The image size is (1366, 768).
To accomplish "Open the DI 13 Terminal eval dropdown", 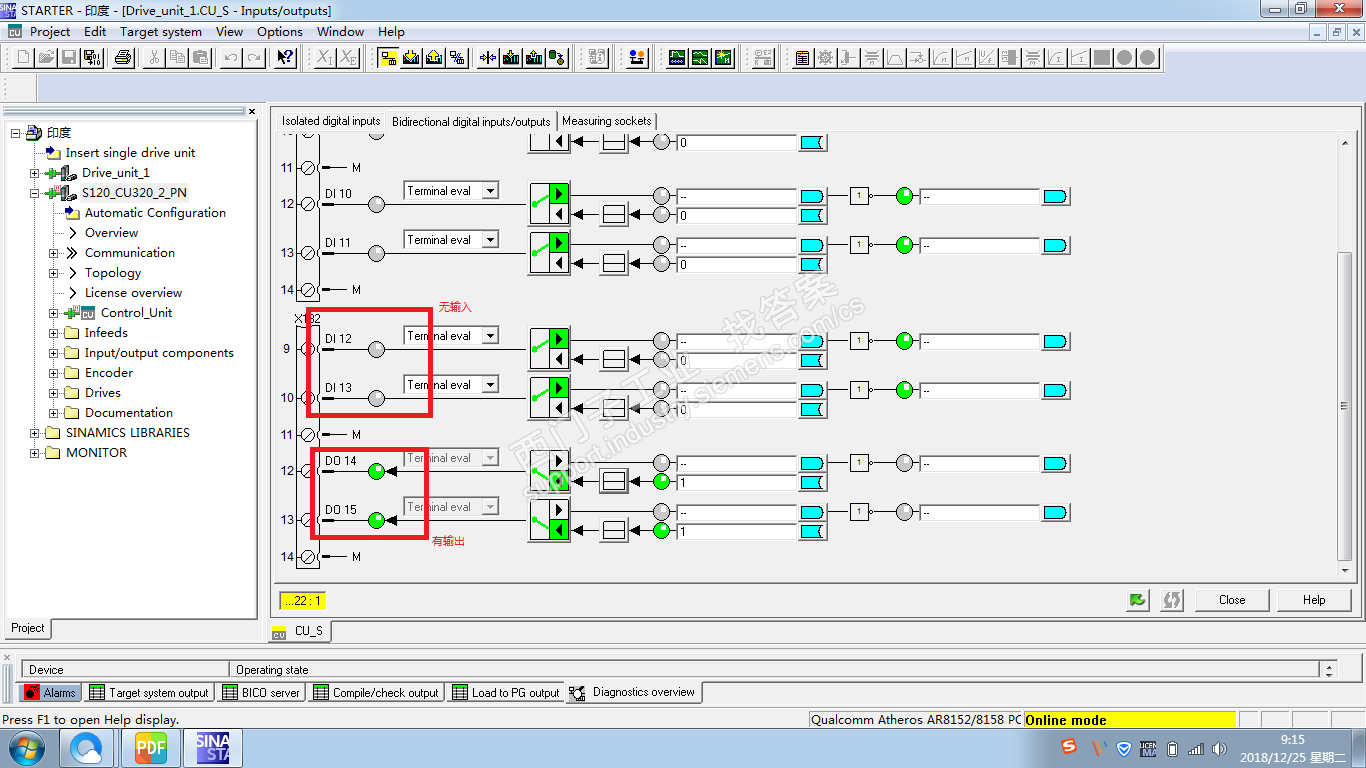I will (x=490, y=385).
